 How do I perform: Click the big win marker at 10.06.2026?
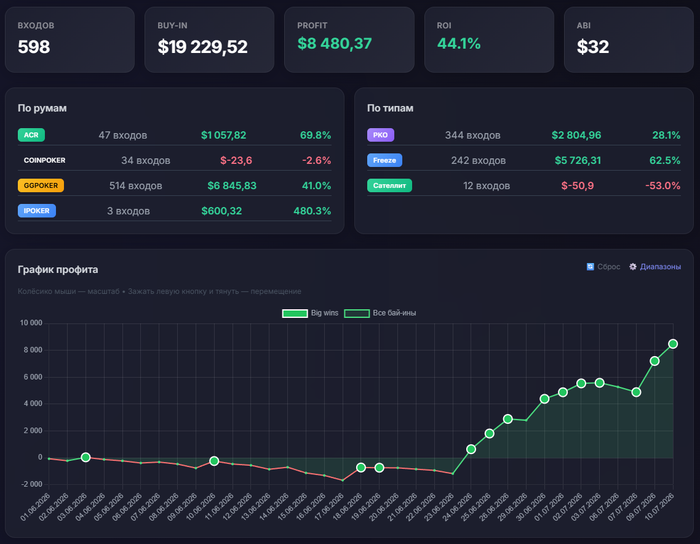214,461
